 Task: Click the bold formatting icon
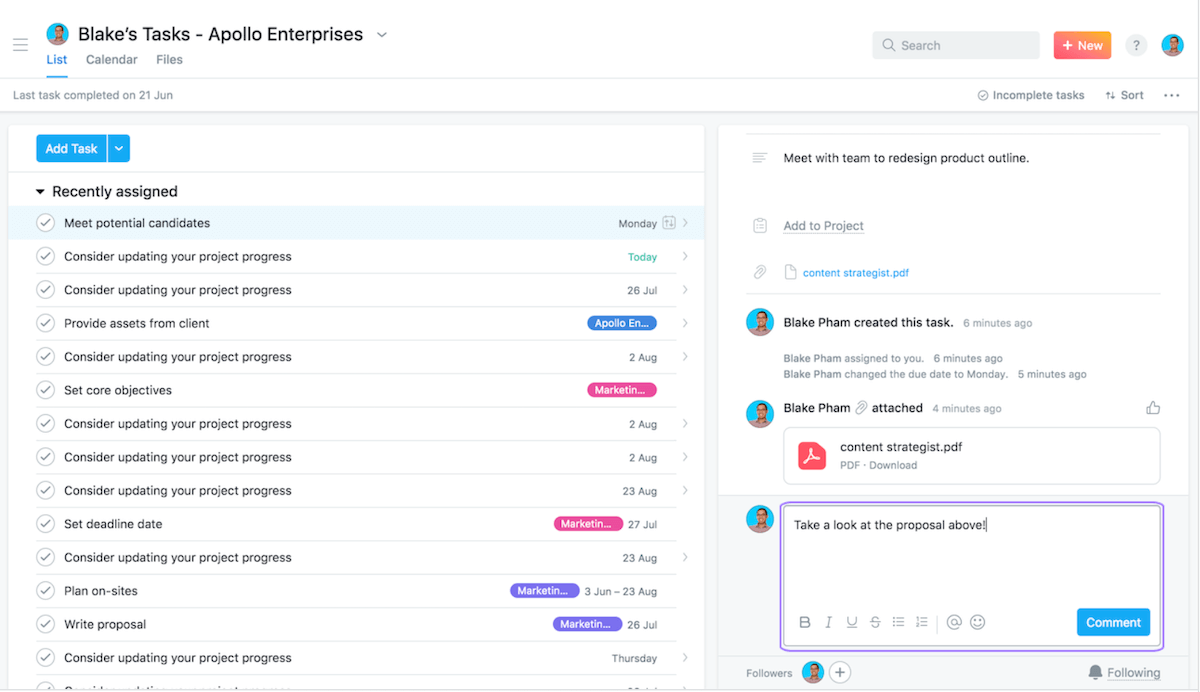(805, 622)
